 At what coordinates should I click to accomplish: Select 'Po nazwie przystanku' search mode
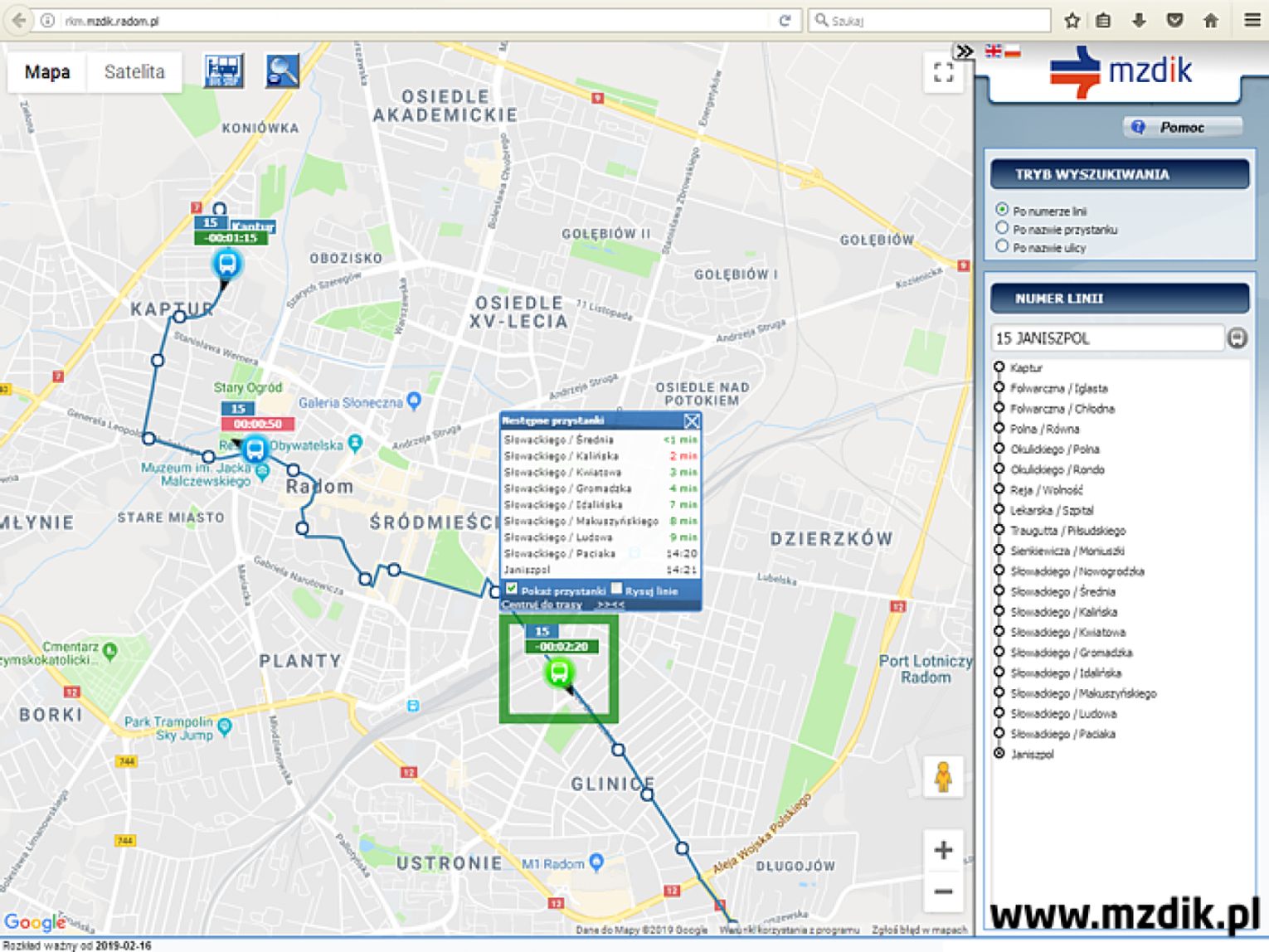click(1002, 229)
